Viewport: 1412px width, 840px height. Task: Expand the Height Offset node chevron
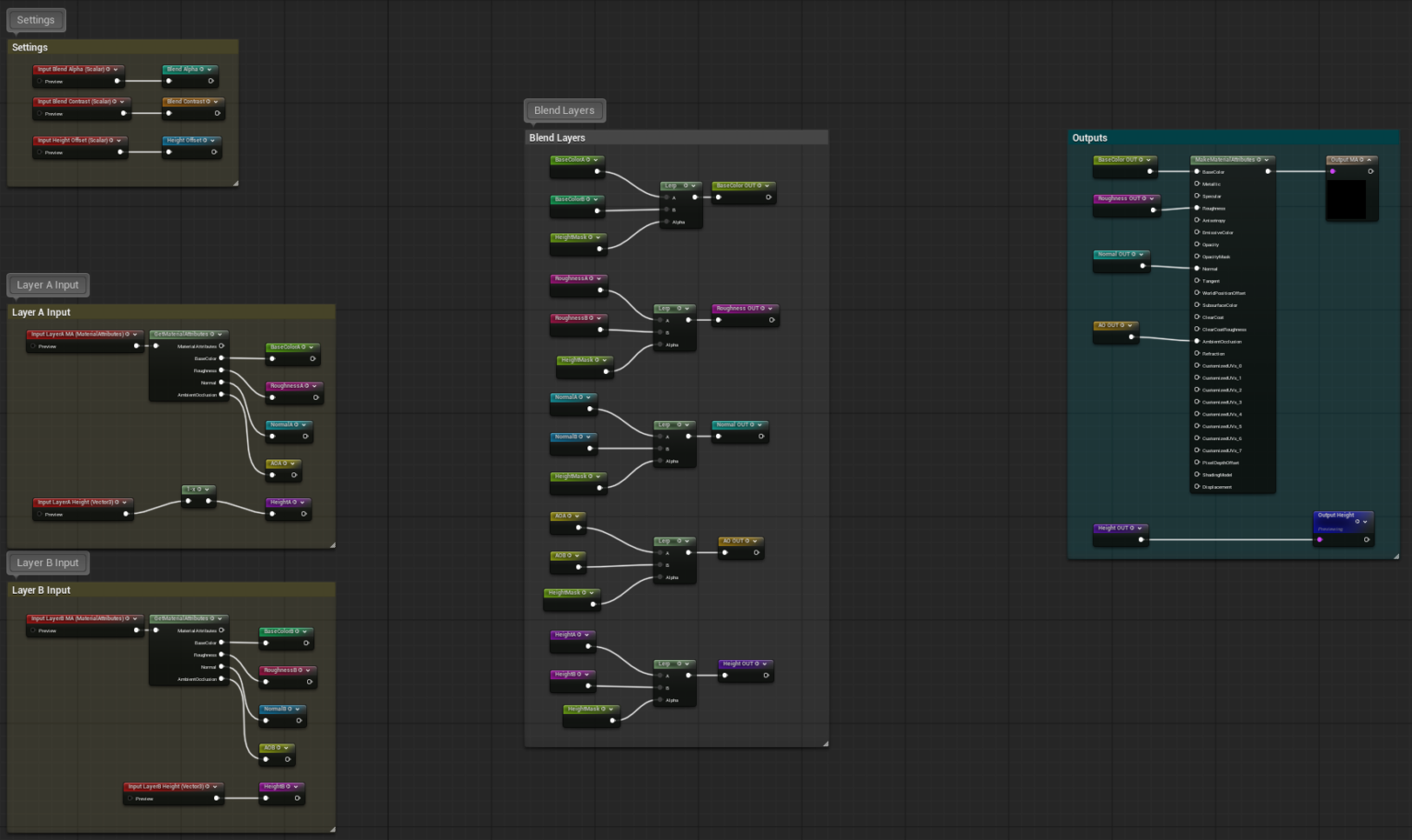tap(212, 141)
